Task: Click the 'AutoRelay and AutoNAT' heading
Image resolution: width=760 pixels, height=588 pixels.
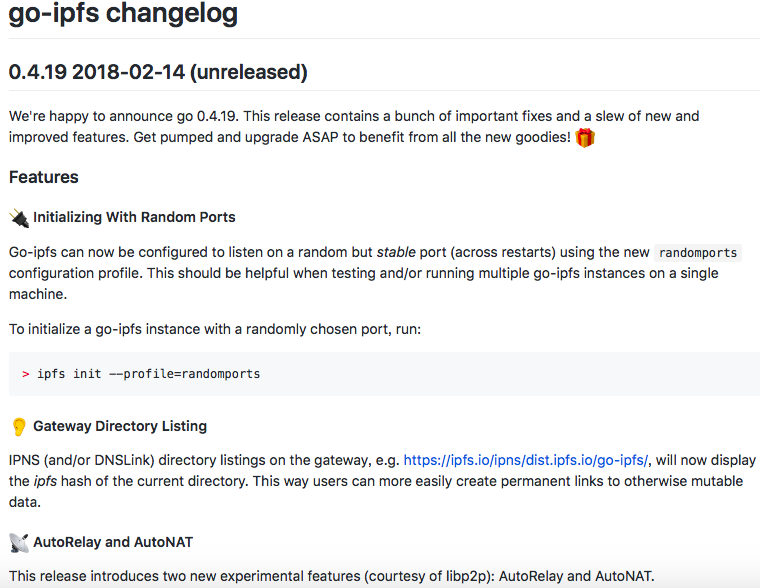Action: click(113, 542)
